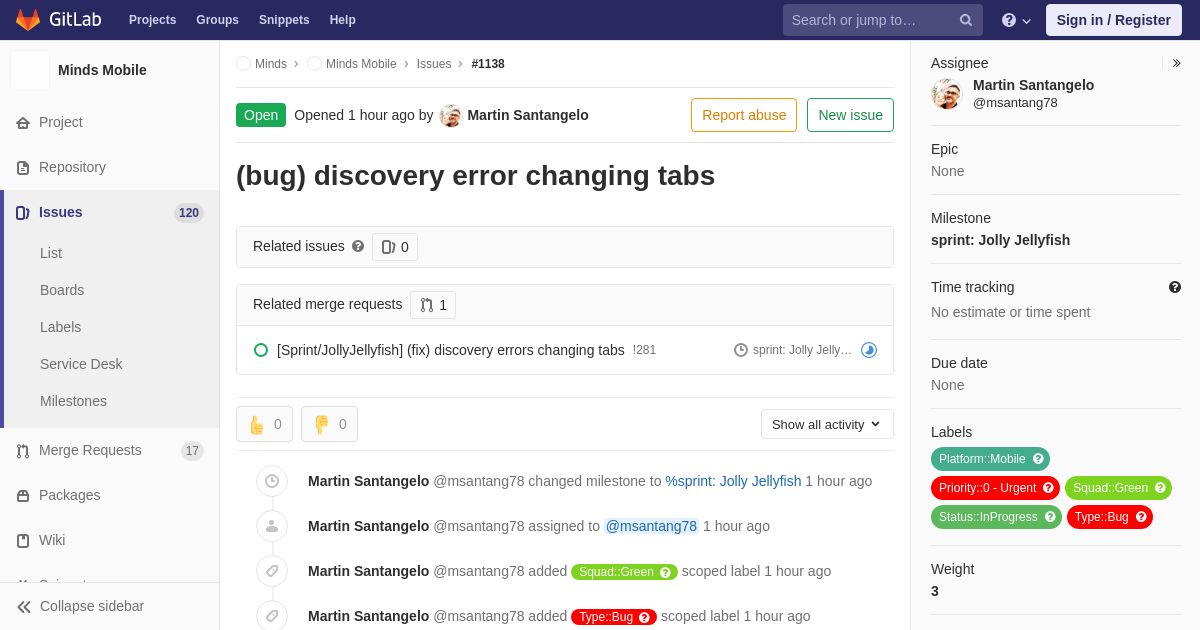The height and width of the screenshot is (630, 1200).
Task: Open the top bar Help menu item
Action: (x=343, y=20)
